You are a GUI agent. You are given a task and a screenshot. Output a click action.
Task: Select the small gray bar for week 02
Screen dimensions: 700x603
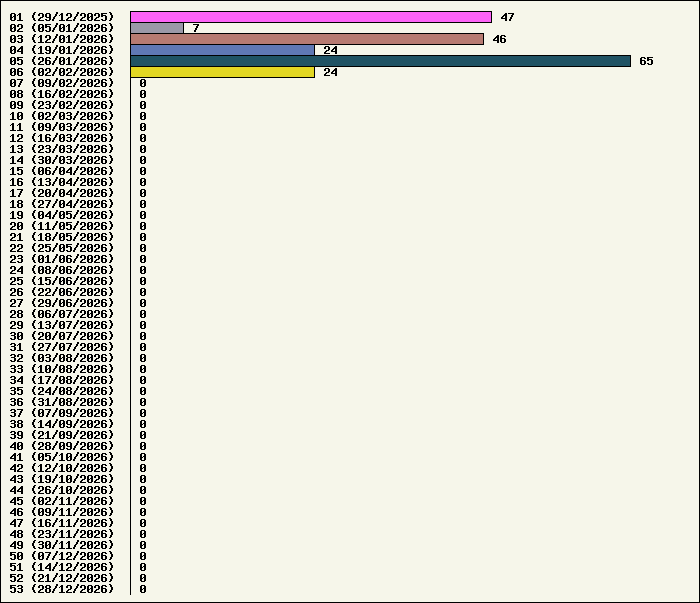157,28
